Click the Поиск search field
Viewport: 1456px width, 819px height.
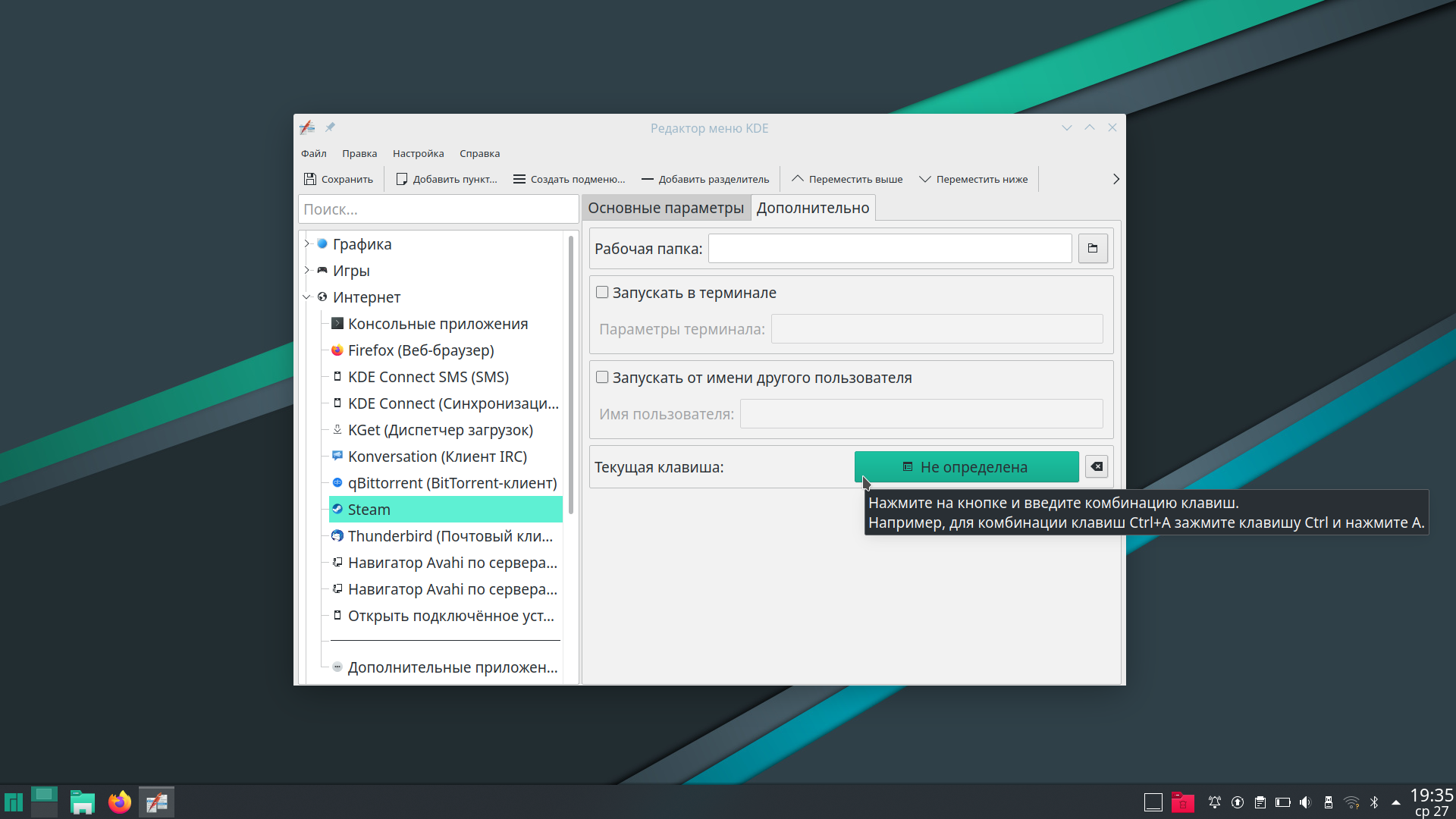pyautogui.click(x=438, y=209)
